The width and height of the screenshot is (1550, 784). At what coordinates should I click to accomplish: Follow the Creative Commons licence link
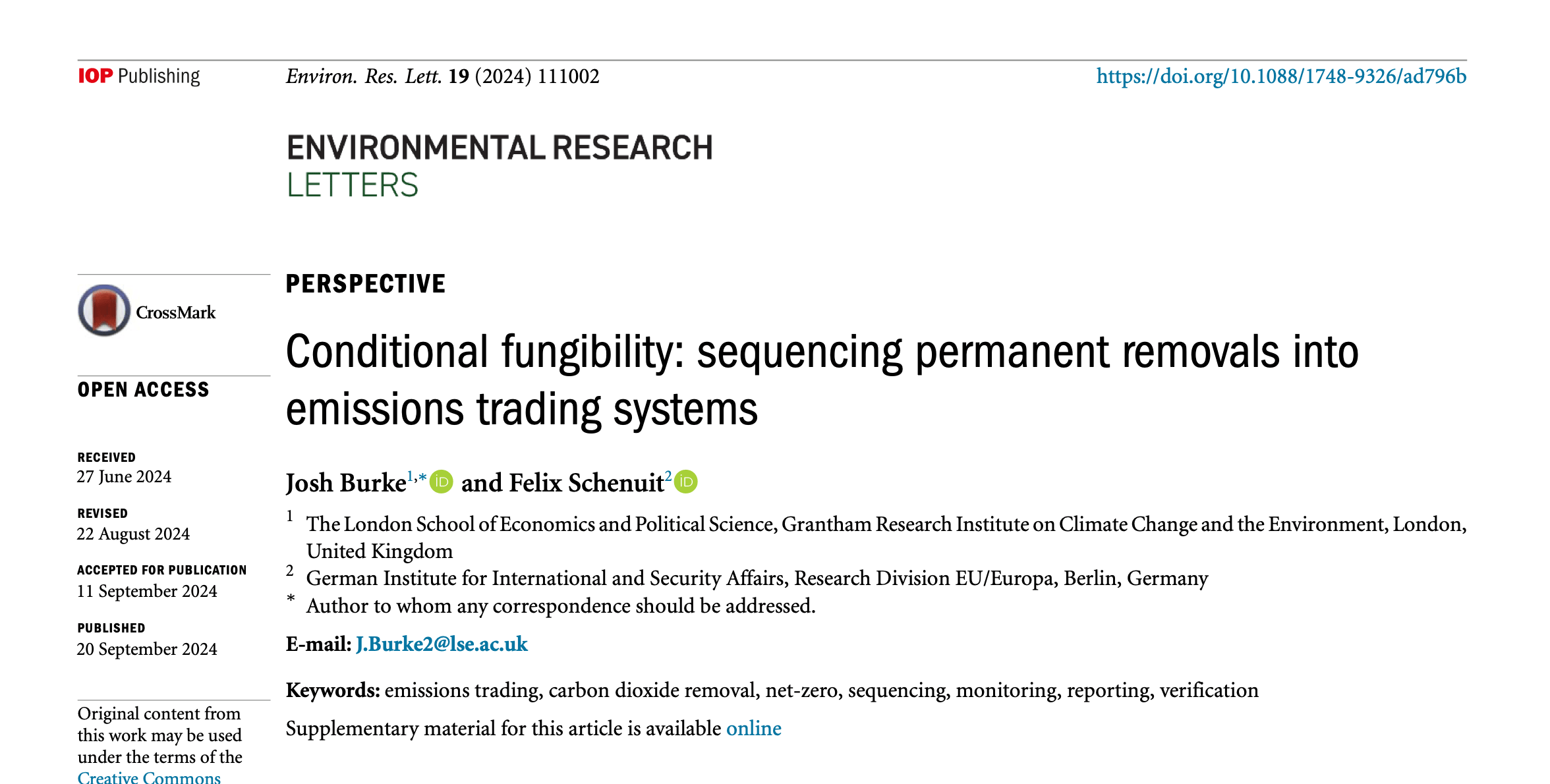coord(149,777)
